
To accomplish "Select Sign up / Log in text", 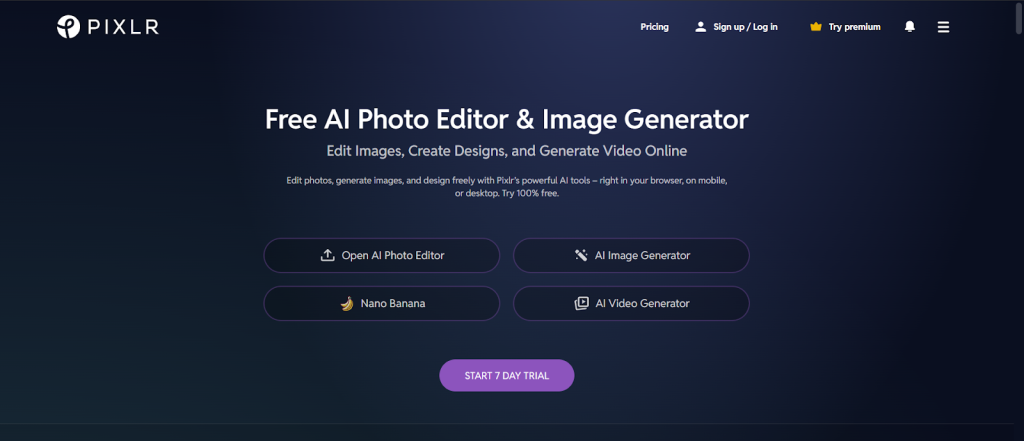I will (745, 27).
